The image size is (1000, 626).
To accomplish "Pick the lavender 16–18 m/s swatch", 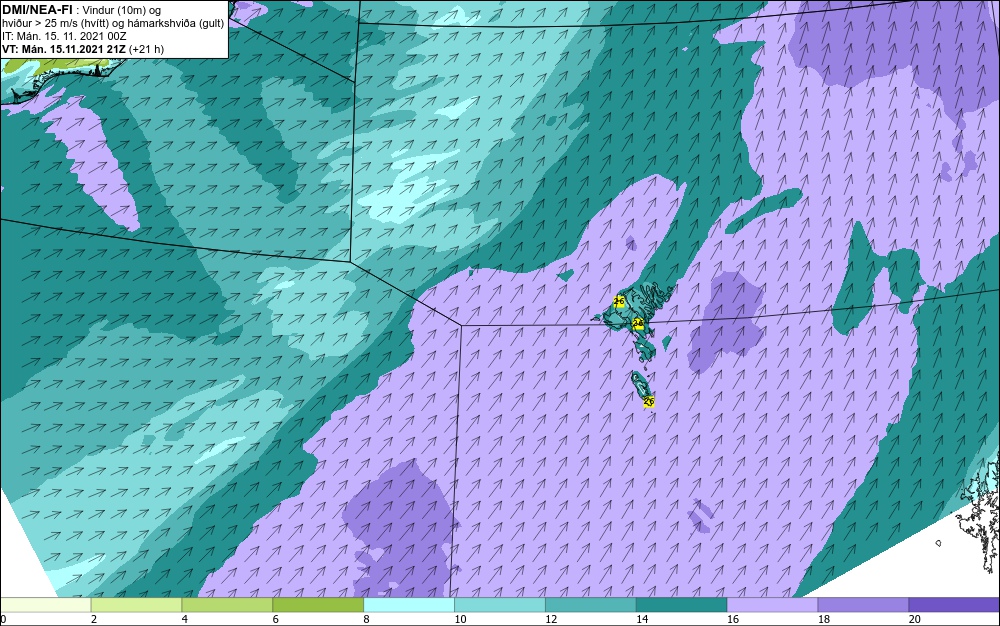I will [772, 604].
